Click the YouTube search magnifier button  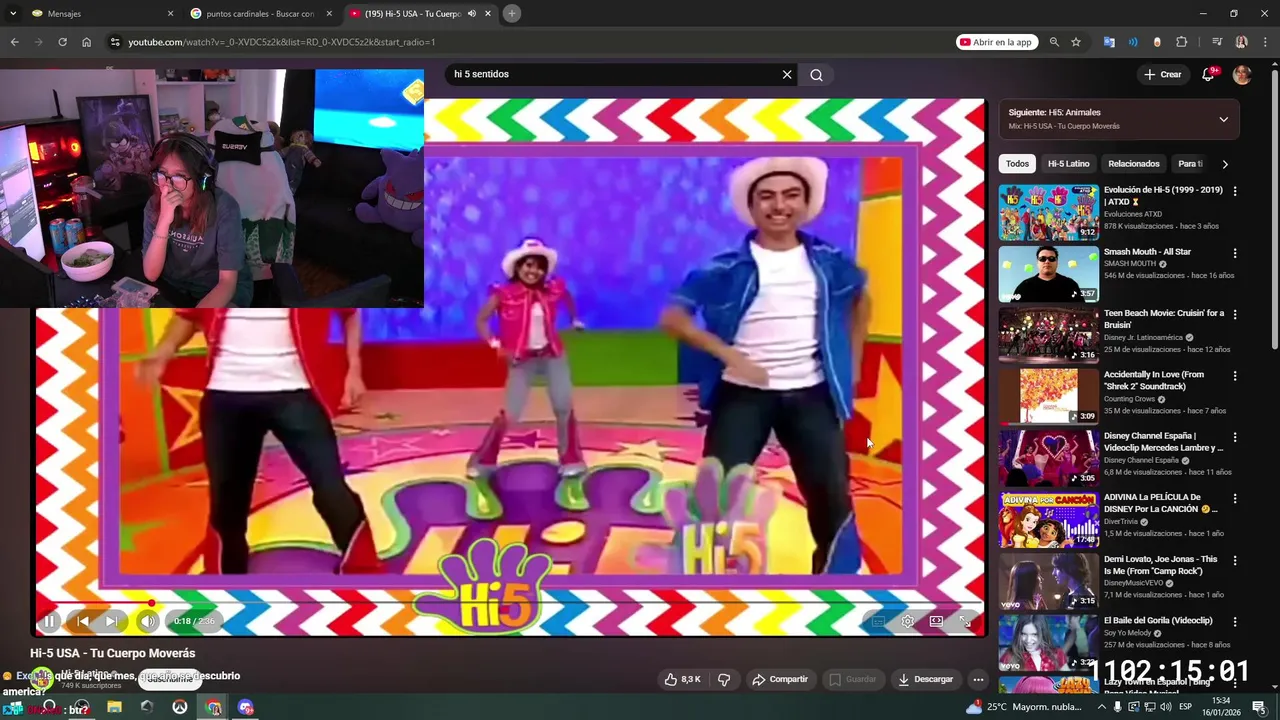point(816,74)
